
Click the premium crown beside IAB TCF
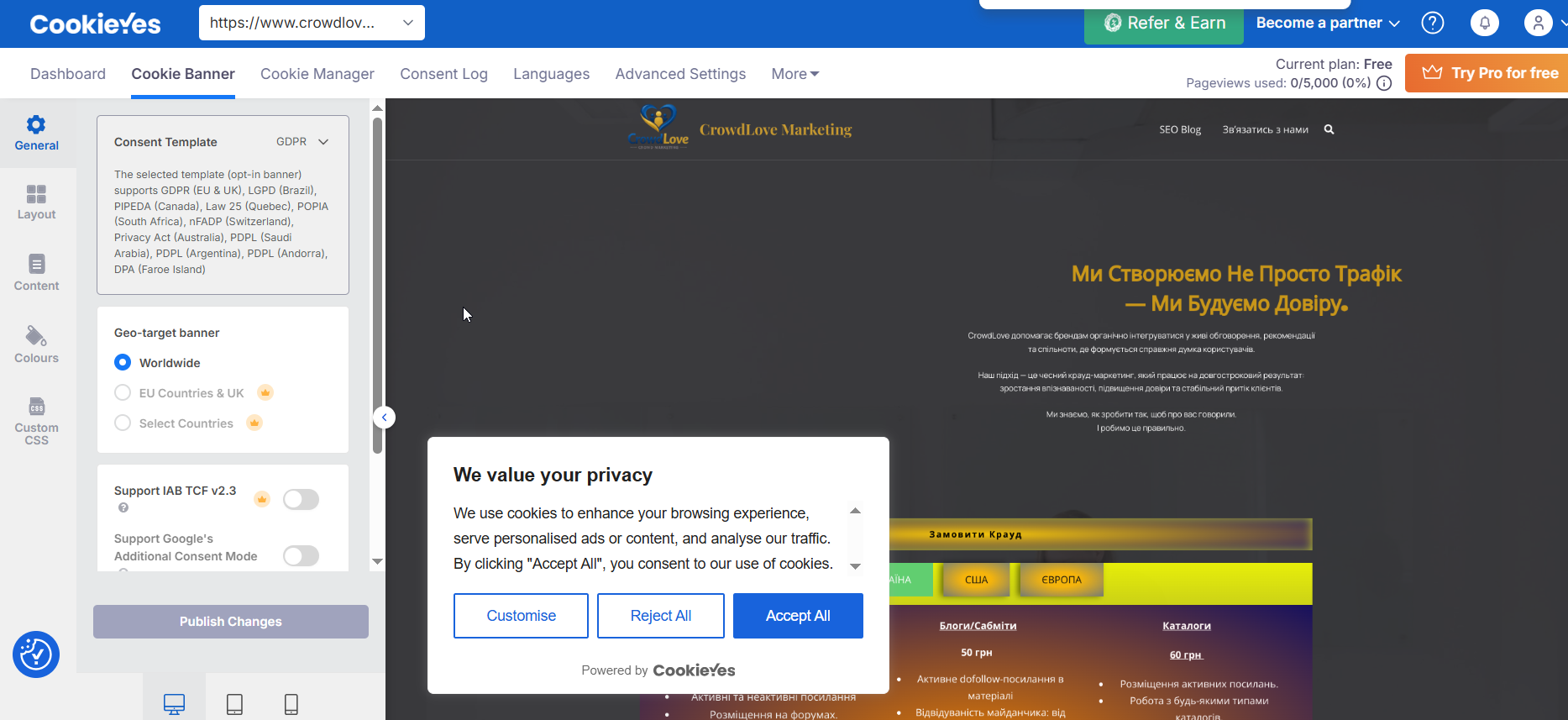click(x=262, y=499)
